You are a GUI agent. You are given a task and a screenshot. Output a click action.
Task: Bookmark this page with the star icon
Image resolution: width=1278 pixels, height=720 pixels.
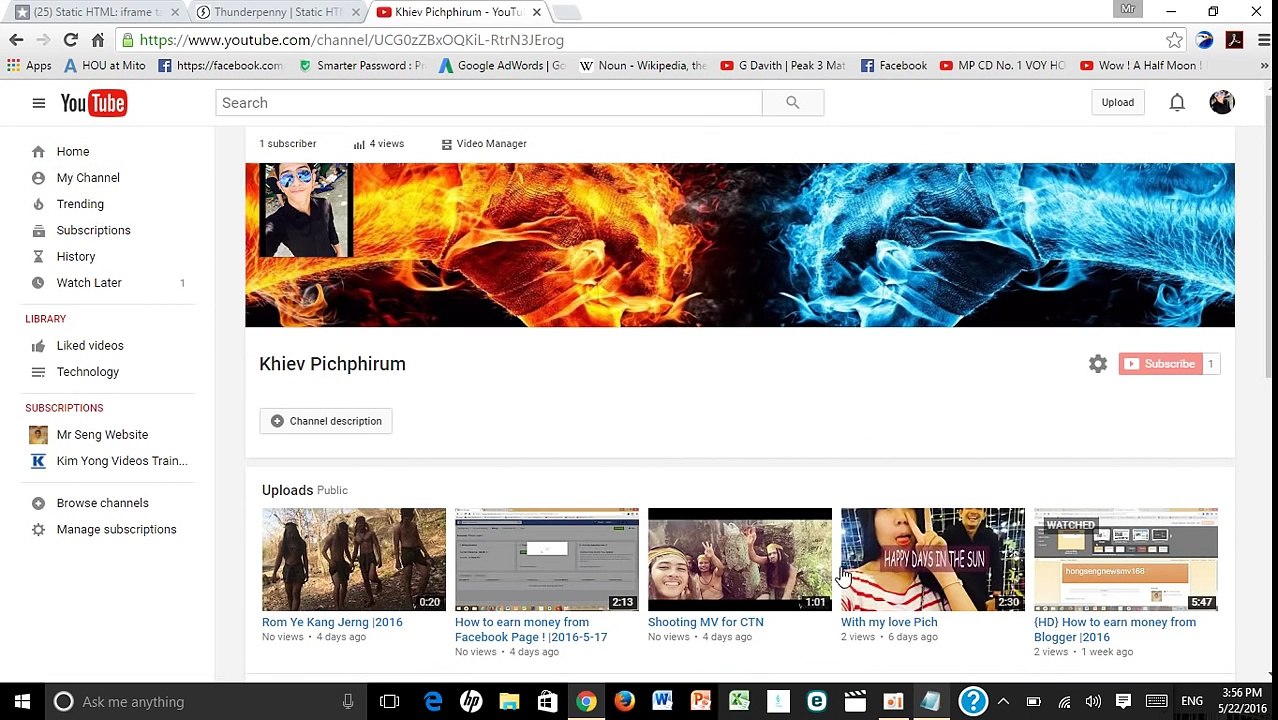click(x=1174, y=40)
